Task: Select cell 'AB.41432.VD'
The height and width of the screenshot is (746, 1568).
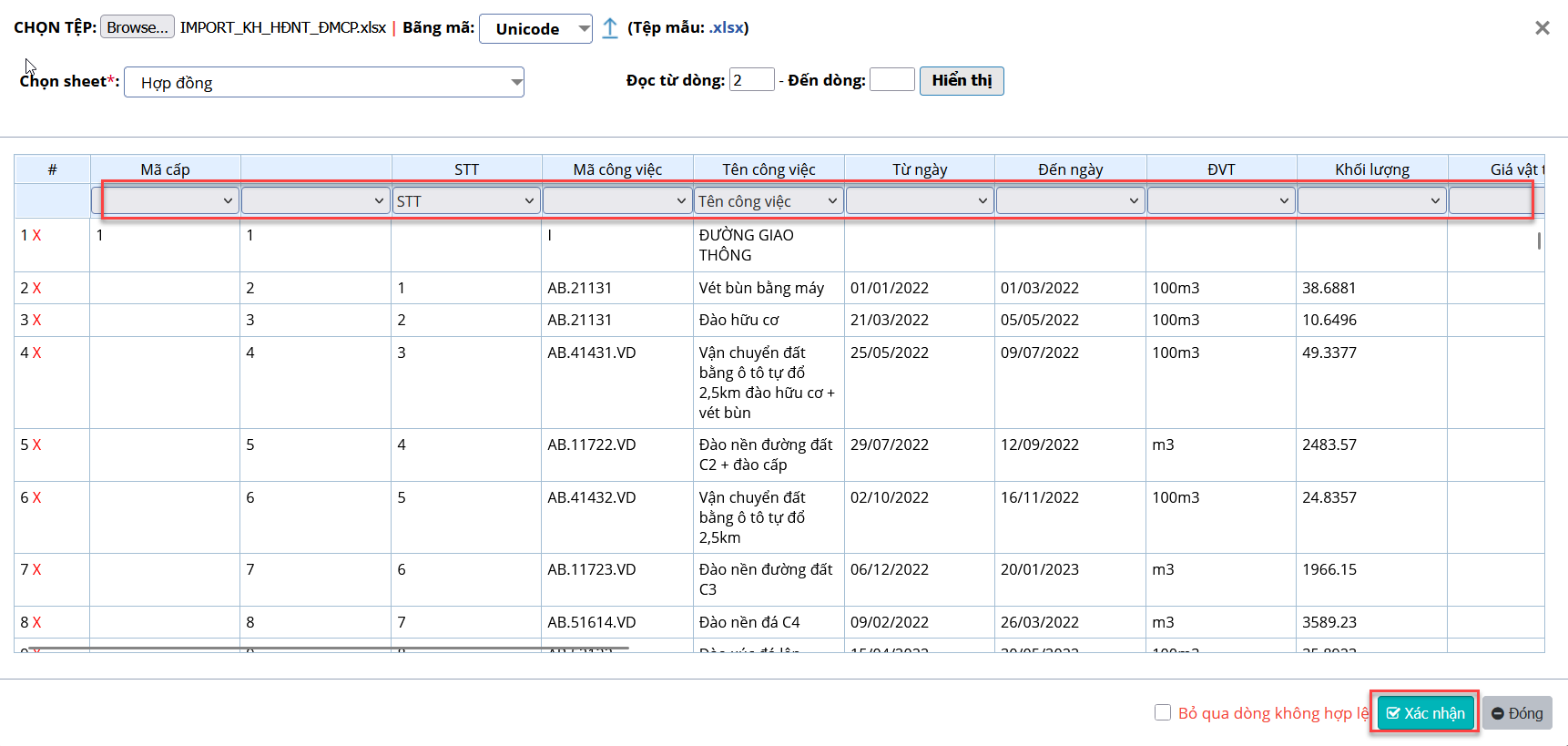Action: point(617,517)
